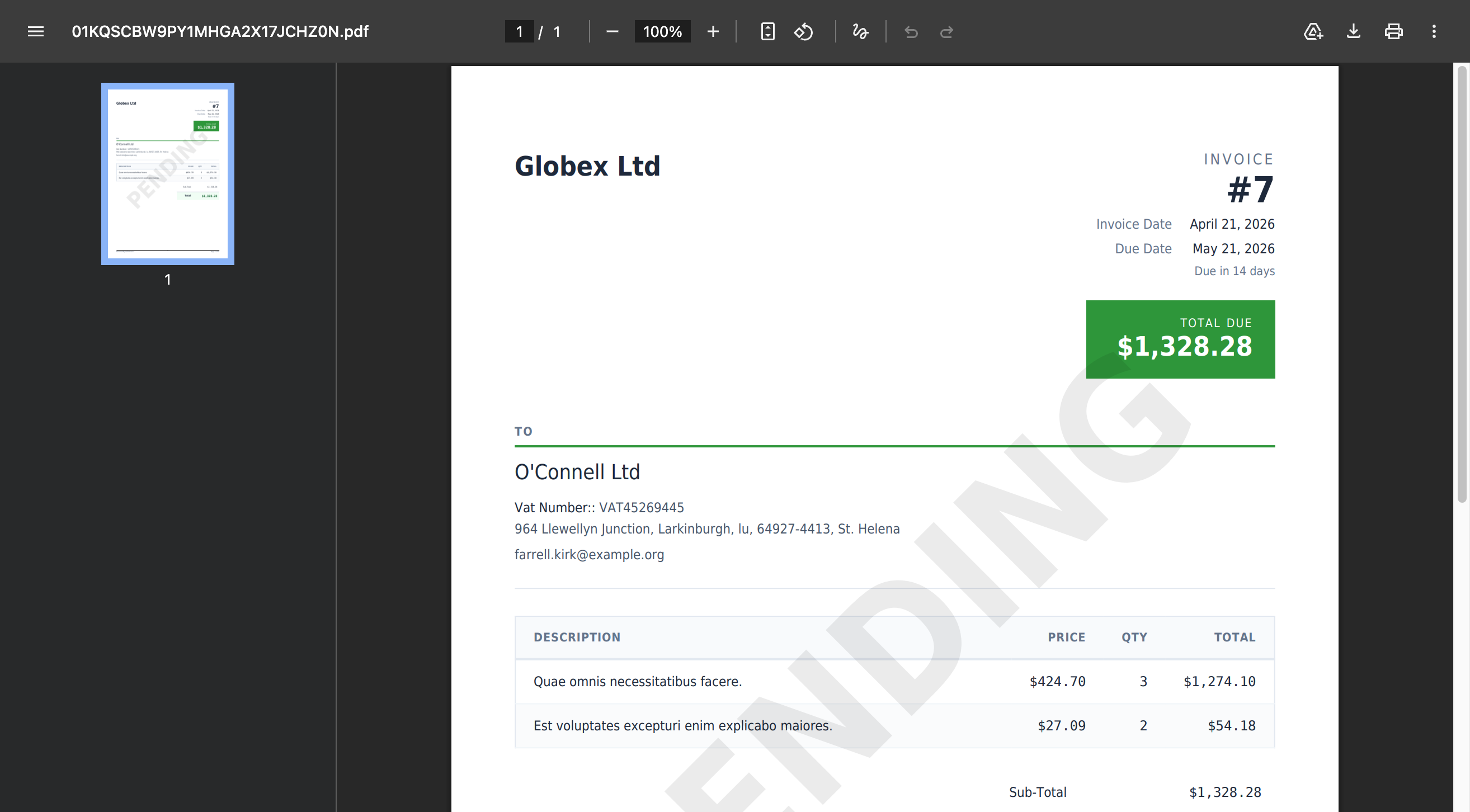Click the quantity 2 cell
Viewport: 1470px width, 812px height.
point(1143,726)
